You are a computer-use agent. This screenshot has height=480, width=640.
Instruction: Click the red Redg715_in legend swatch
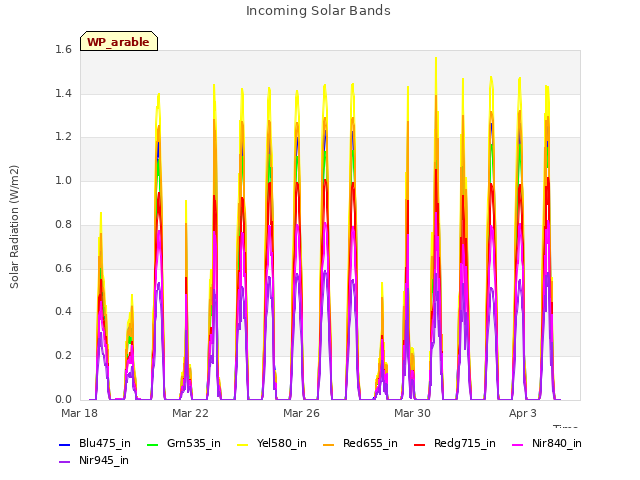pos(420,444)
